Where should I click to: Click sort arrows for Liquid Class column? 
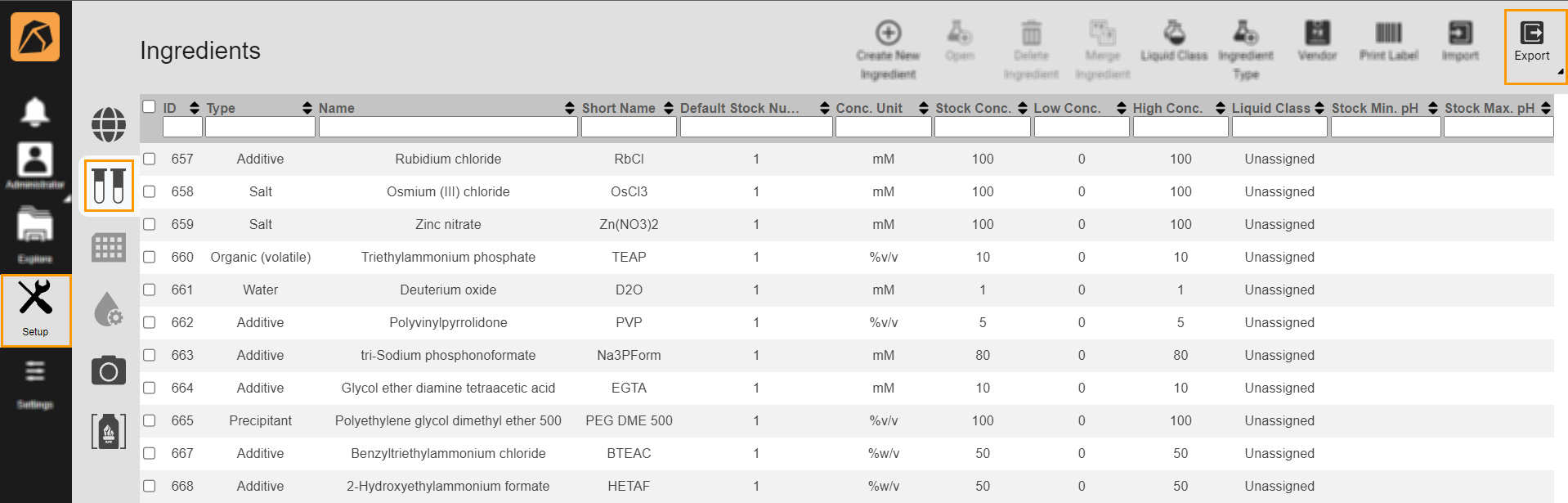point(1319,108)
